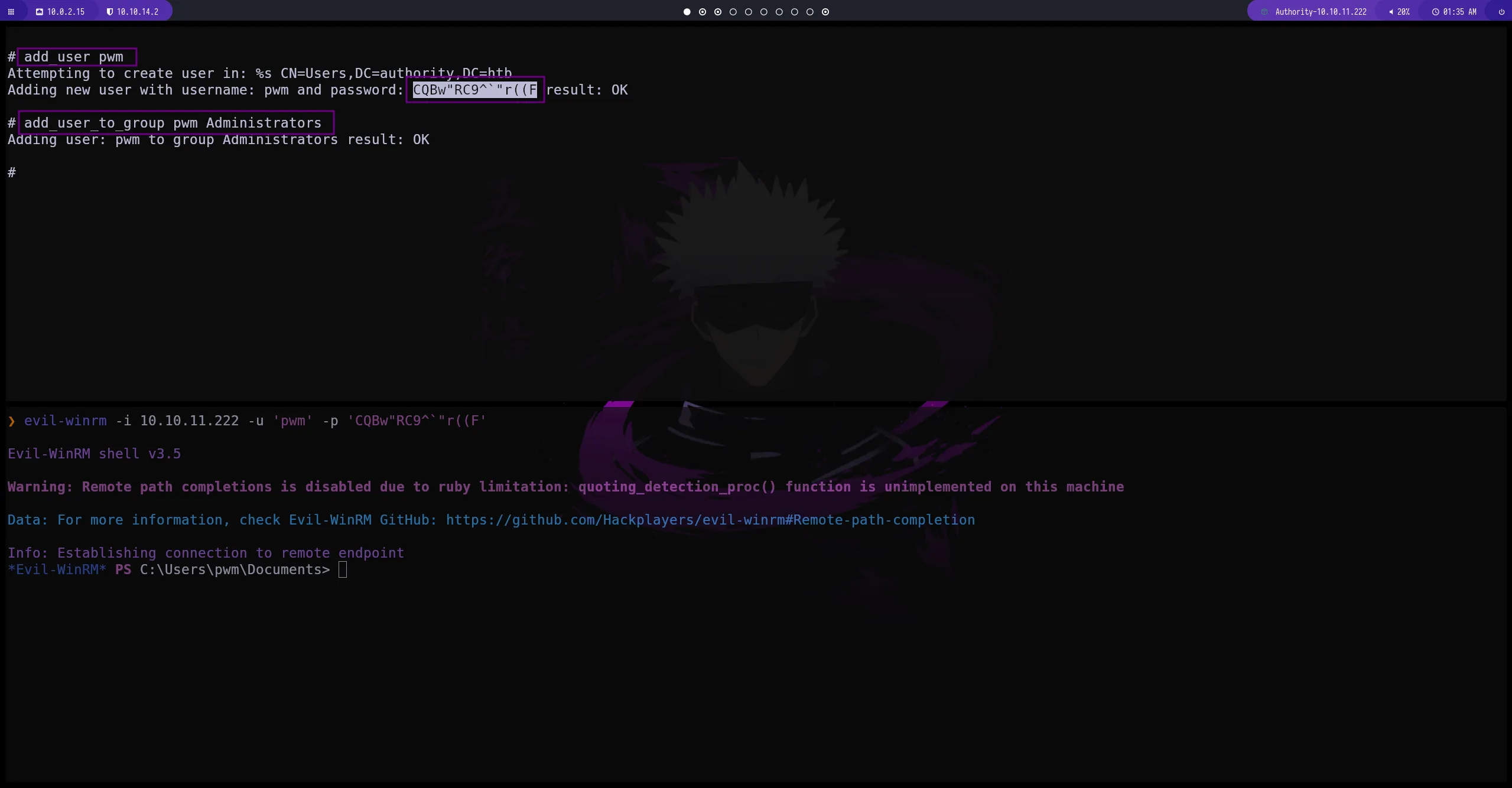Switch to the third workspace dot
This screenshot has width=1512, height=788.
[717, 12]
